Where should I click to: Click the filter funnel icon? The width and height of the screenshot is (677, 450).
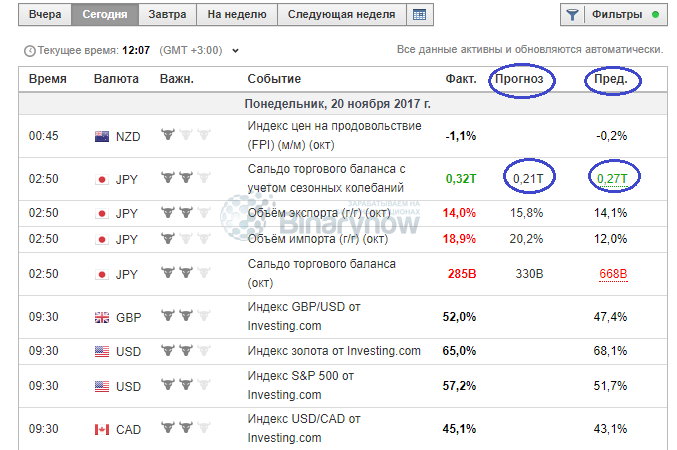click(573, 15)
